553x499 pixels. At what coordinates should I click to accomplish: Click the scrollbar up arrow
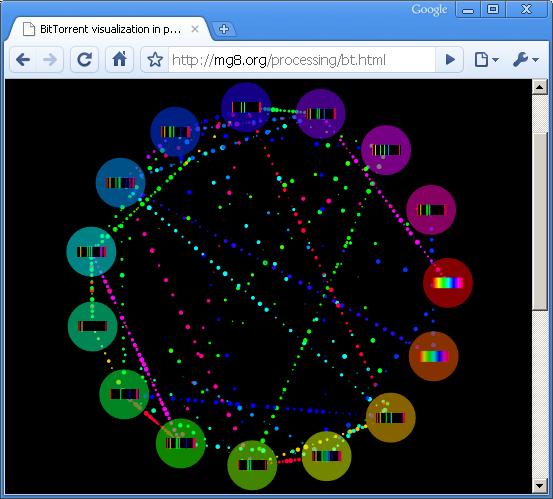pos(540,87)
